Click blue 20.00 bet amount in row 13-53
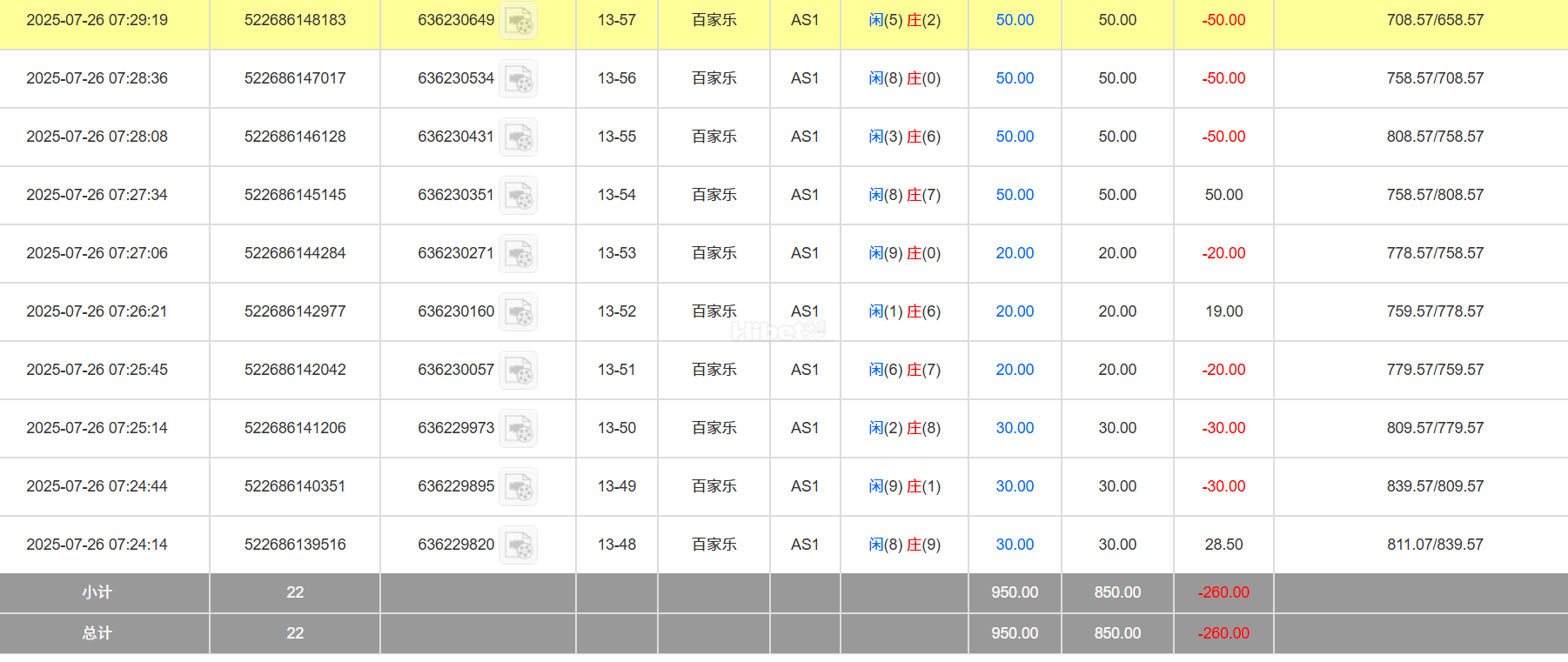The image size is (1568, 662). [1015, 253]
